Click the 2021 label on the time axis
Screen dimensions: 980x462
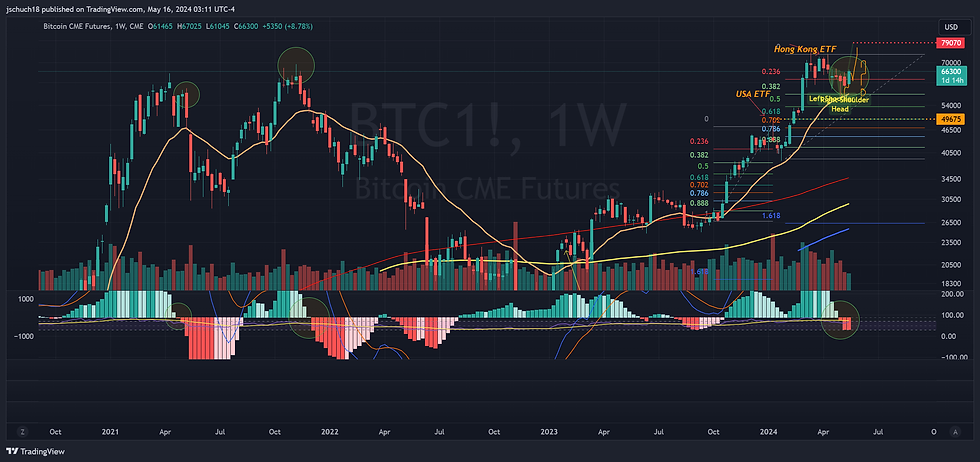110,432
